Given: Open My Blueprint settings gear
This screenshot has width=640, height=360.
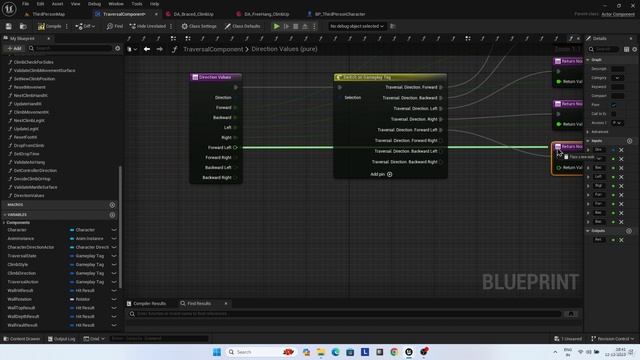Looking at the screenshot, I should tap(118, 48).
